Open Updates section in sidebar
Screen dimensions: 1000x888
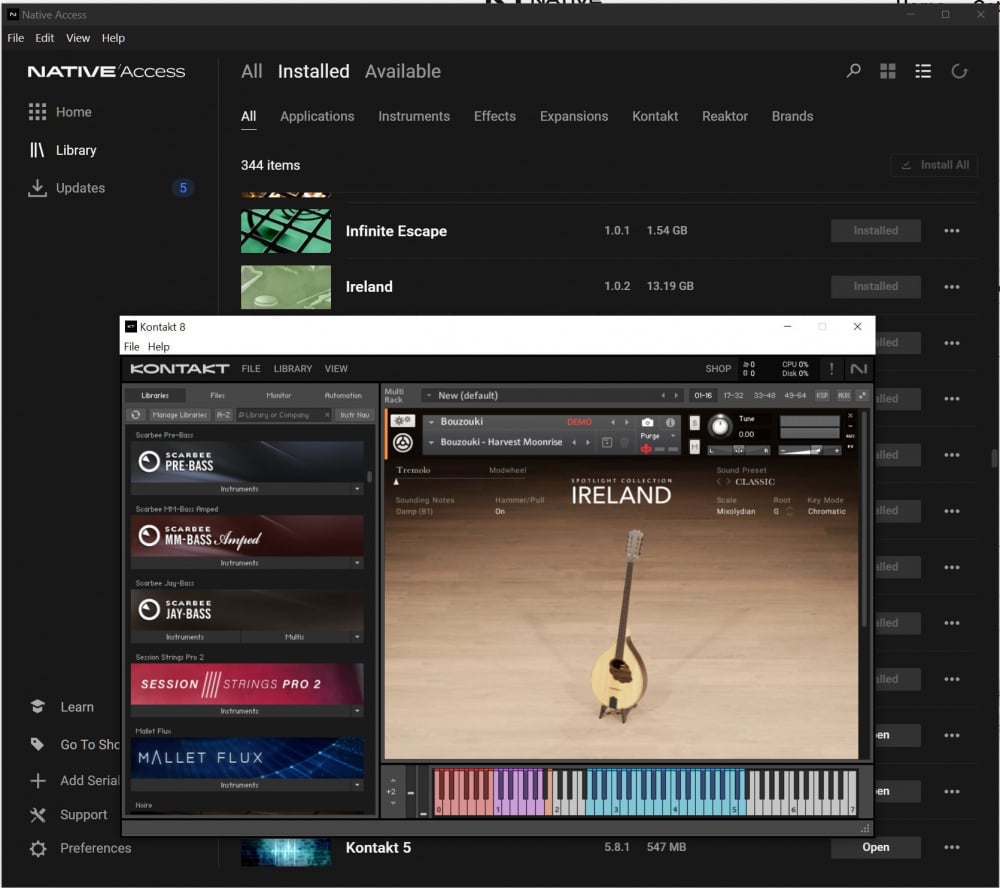[x=66, y=188]
